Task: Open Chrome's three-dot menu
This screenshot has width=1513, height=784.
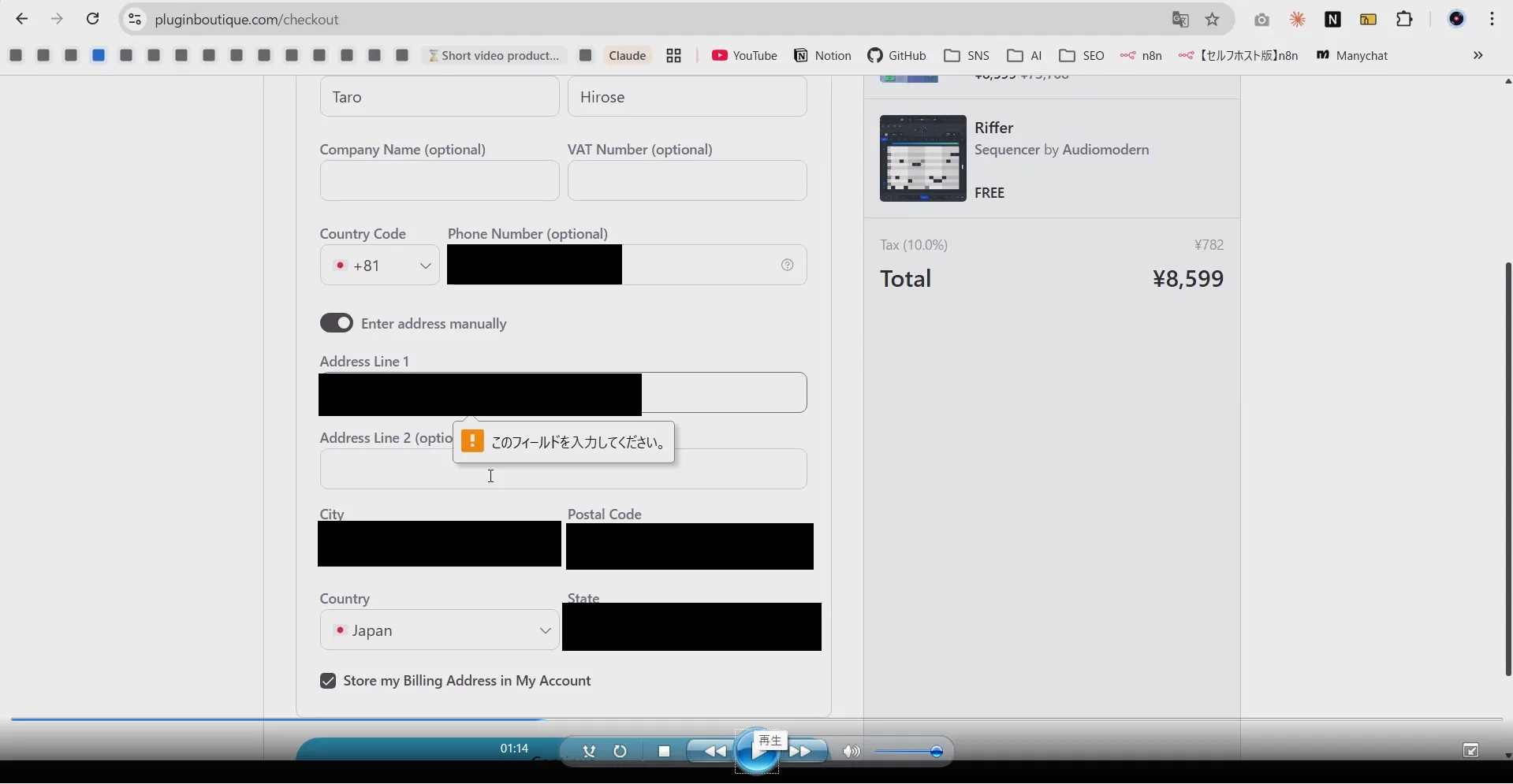Action: tap(1493, 19)
